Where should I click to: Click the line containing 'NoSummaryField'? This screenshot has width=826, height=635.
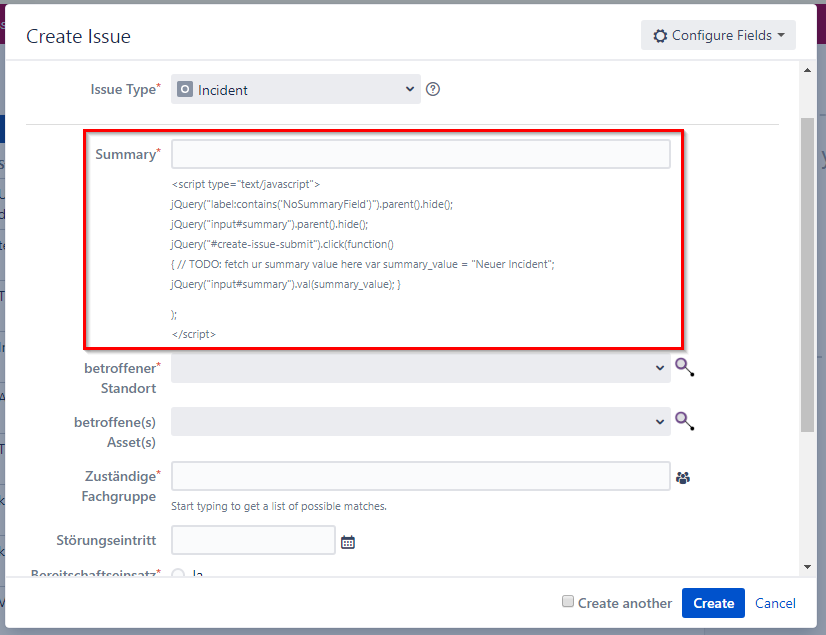(x=312, y=204)
